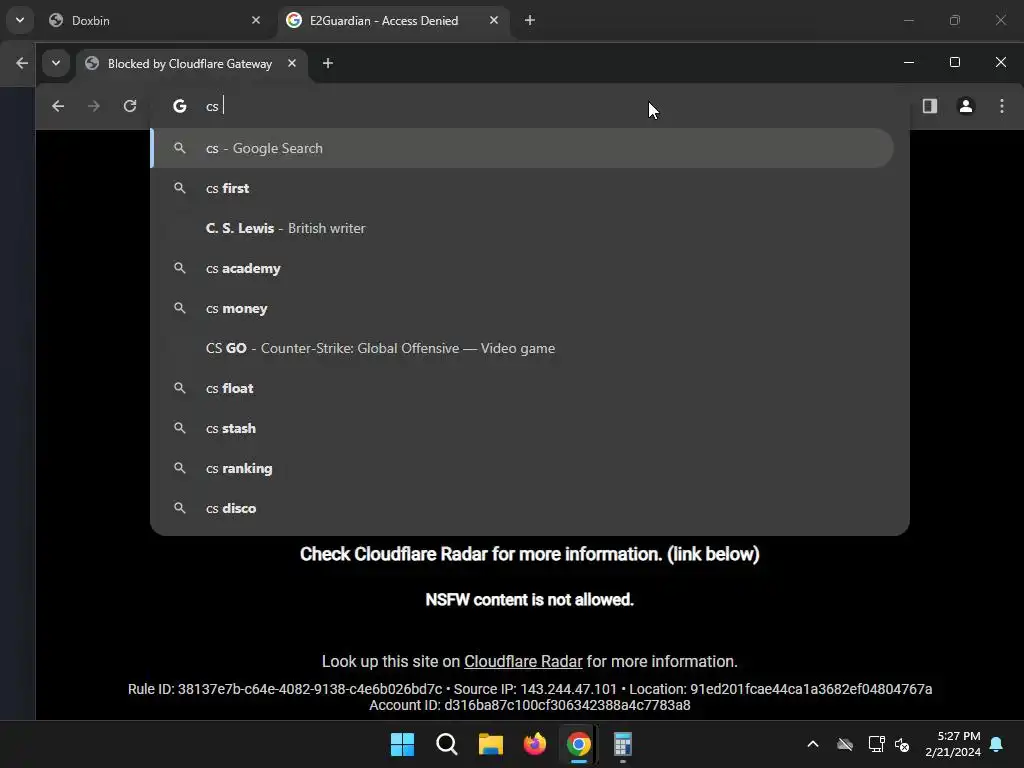Reload the page in the front Chrome window
1024x768 pixels.
point(130,106)
